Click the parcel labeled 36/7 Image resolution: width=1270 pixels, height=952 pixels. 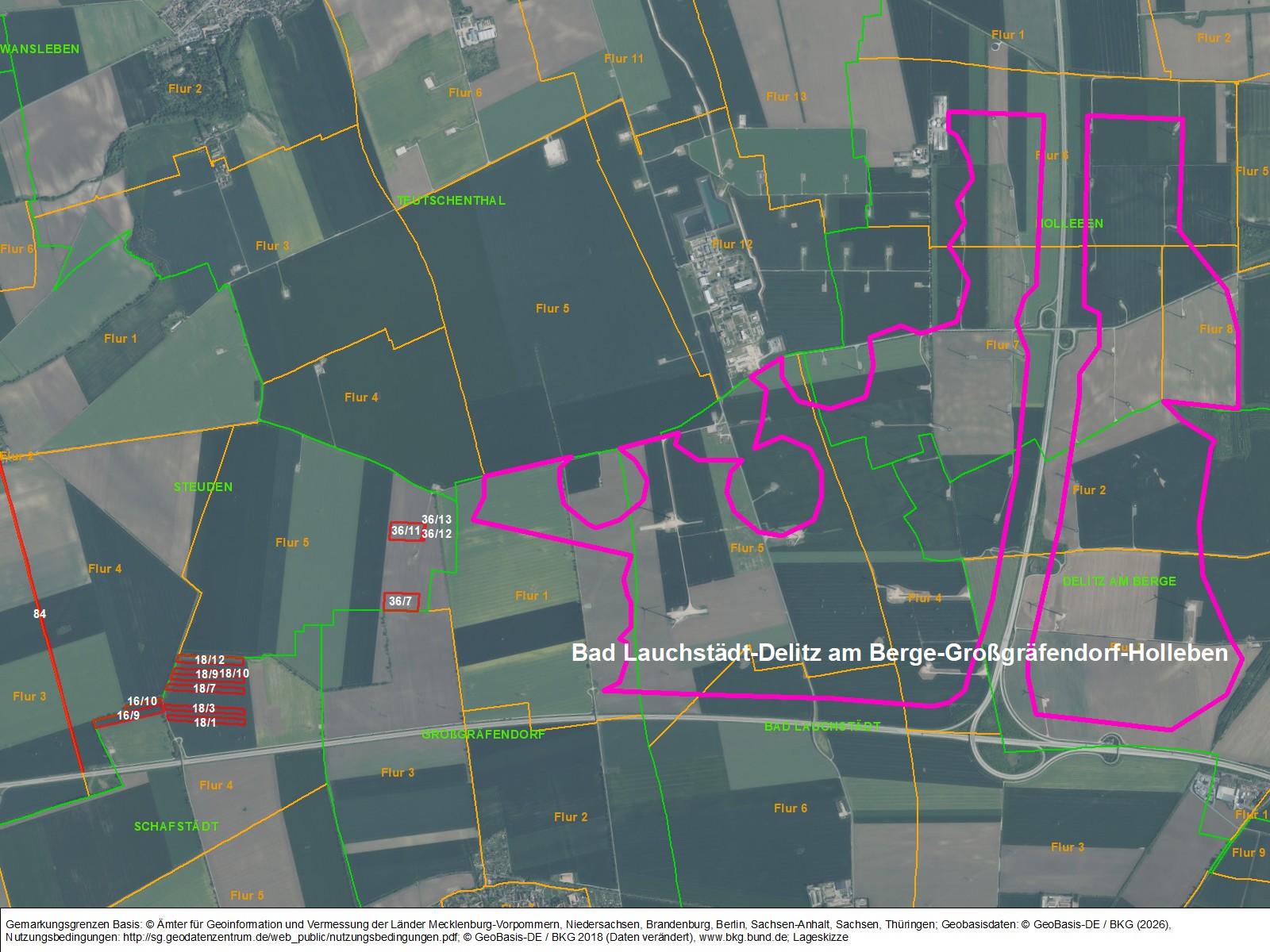point(401,601)
